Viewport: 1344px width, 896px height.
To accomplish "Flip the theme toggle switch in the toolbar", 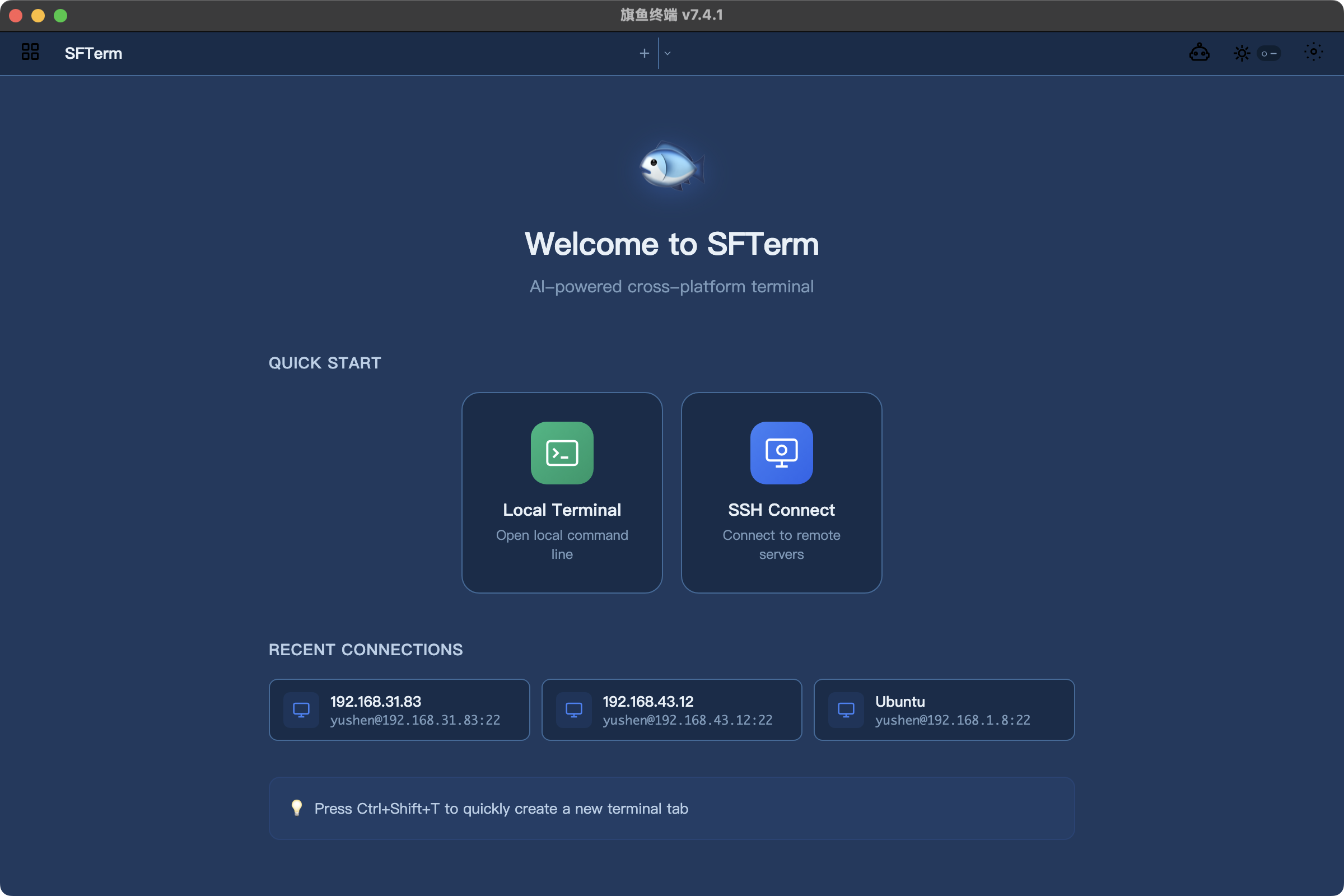I will pos(1268,53).
